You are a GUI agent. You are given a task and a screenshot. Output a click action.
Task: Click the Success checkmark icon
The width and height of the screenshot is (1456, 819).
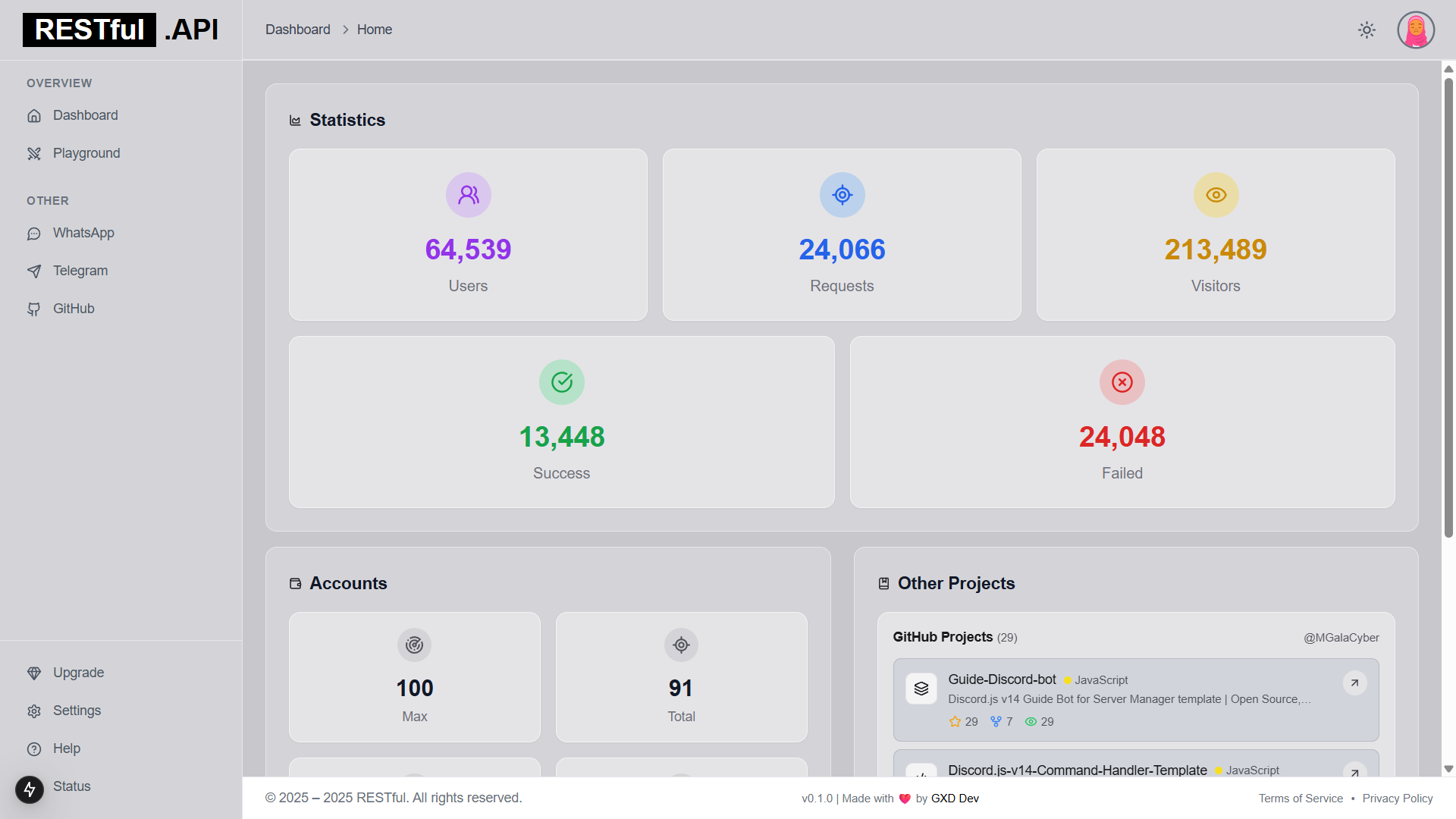pyautogui.click(x=561, y=382)
